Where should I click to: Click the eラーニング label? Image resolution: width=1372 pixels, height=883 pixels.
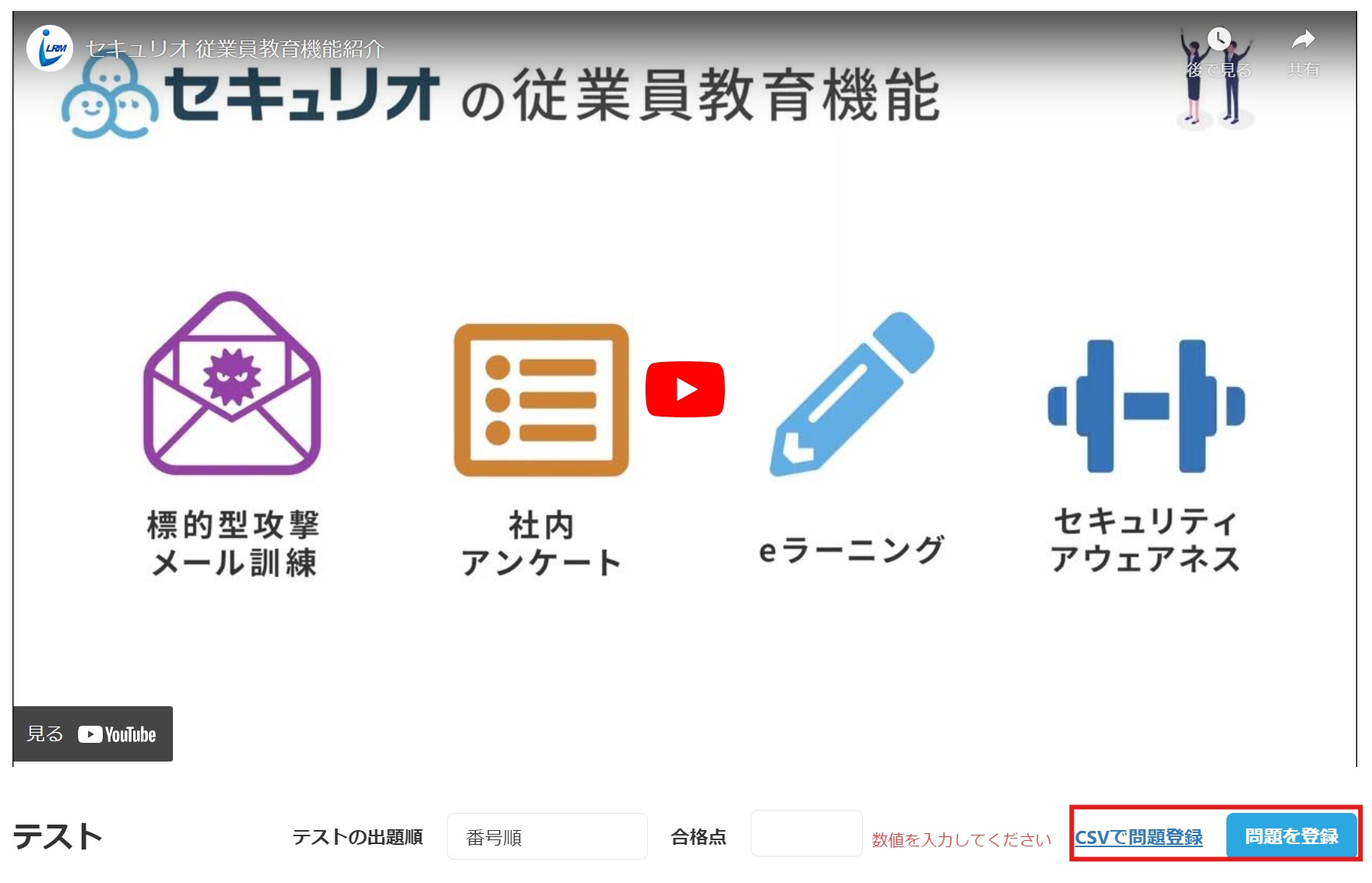pos(852,549)
